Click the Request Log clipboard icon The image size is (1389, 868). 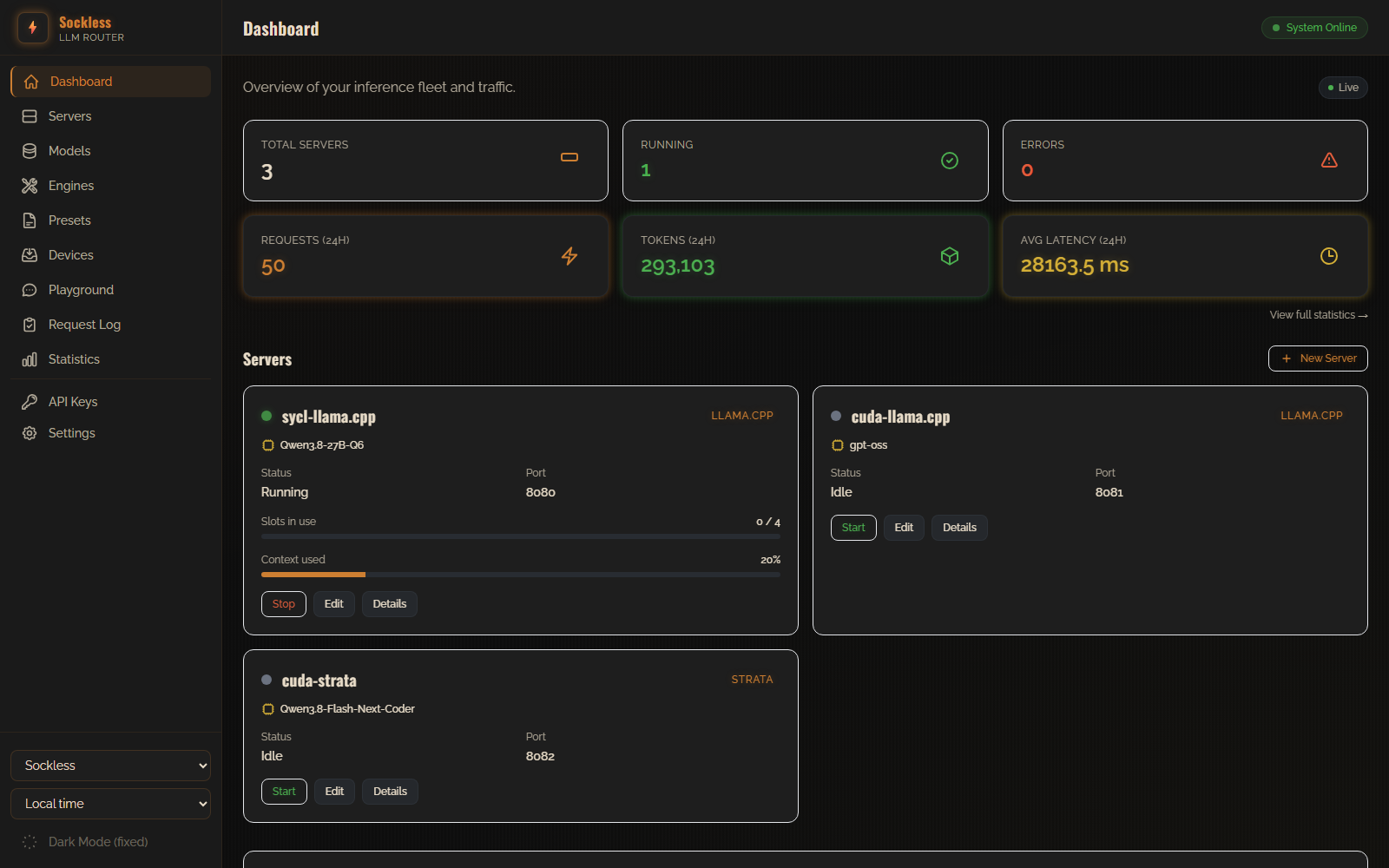(30, 325)
